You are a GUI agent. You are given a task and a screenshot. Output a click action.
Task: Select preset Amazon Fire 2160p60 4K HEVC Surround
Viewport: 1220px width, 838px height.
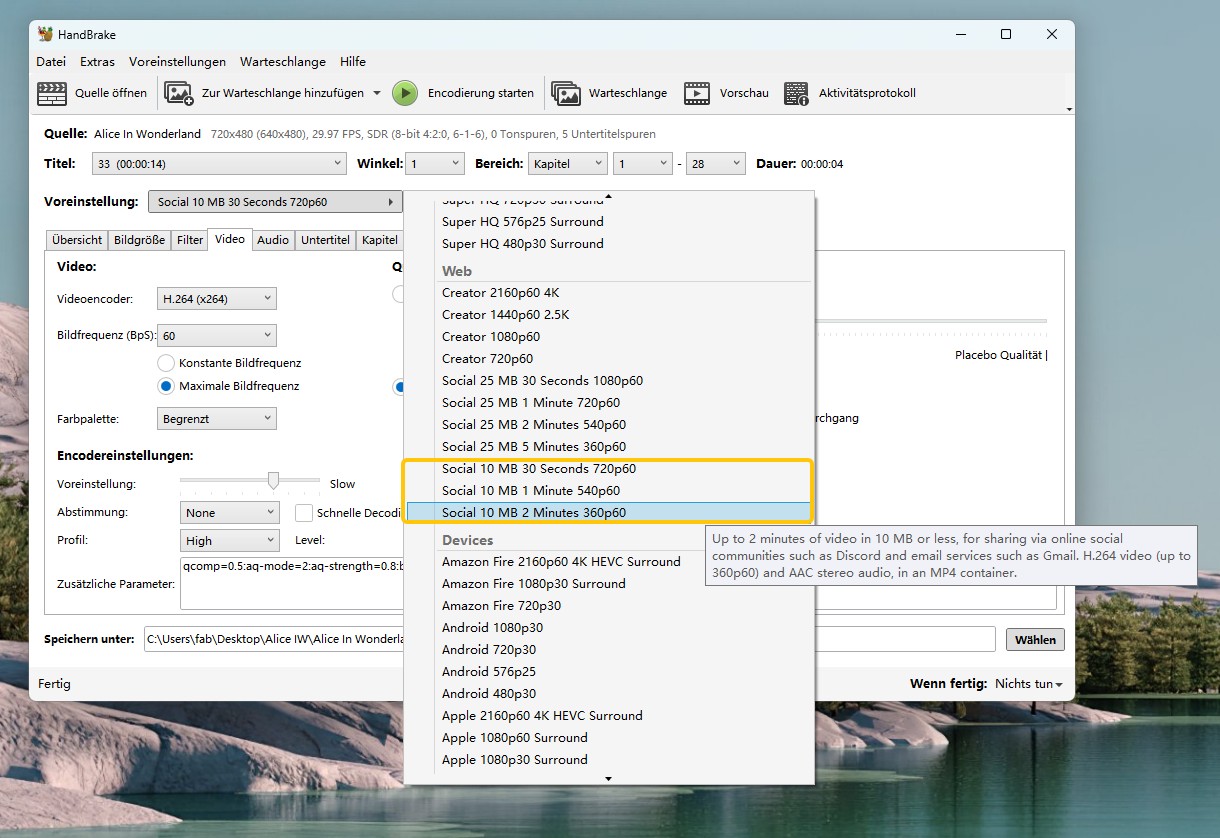[x=561, y=562]
